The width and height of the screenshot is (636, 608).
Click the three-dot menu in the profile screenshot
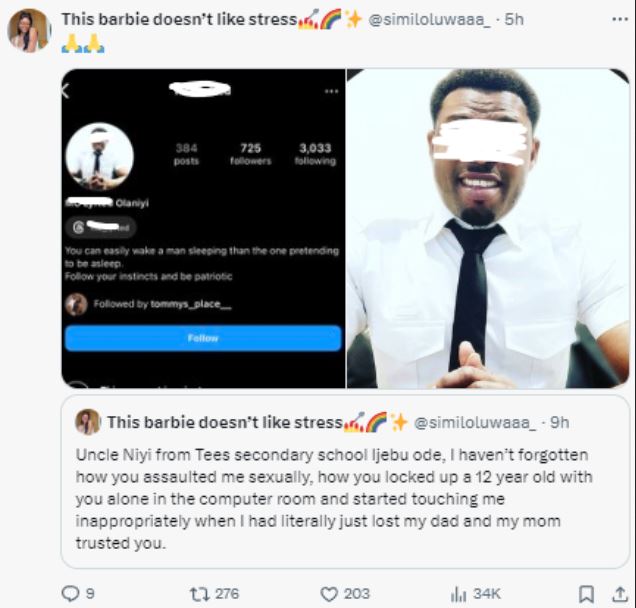coord(331,90)
